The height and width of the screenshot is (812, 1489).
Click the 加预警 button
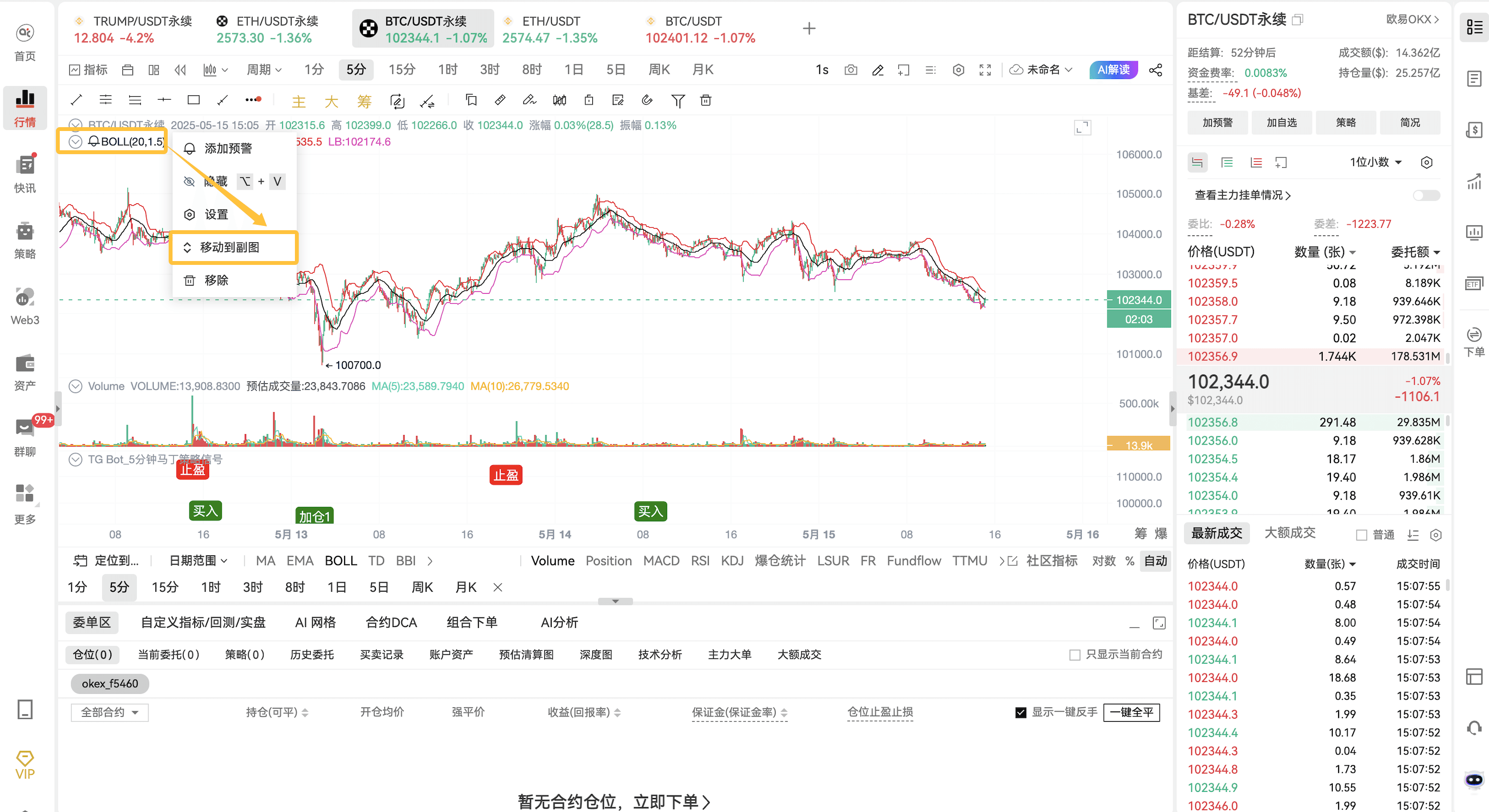1217,122
